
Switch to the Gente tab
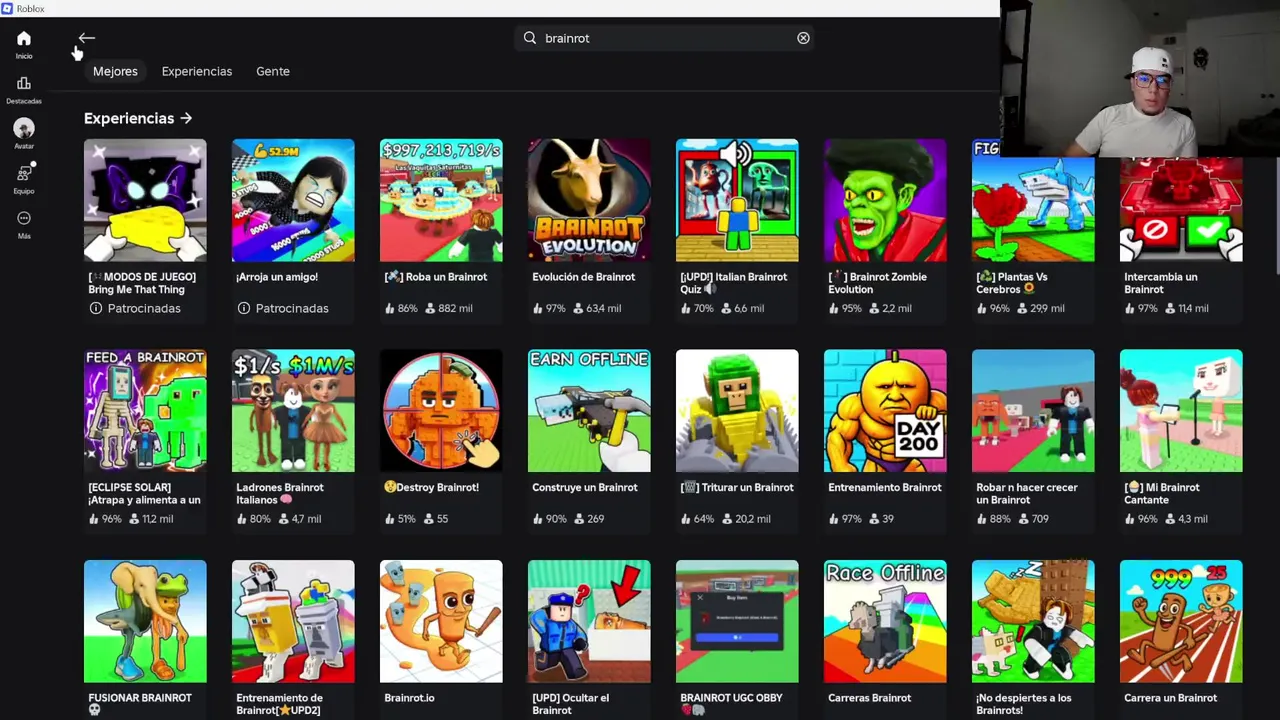pyautogui.click(x=273, y=71)
